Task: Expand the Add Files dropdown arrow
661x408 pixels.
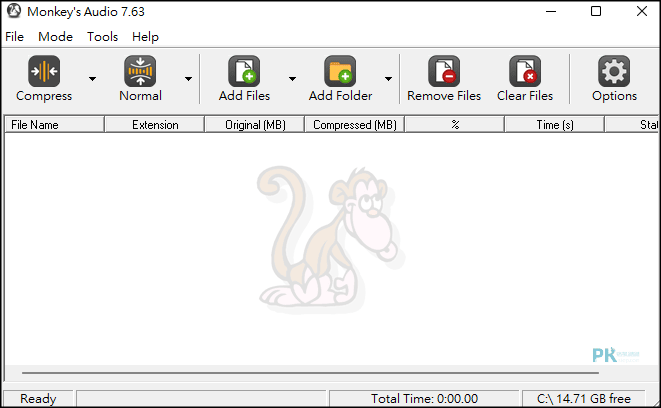Action: click(292, 79)
